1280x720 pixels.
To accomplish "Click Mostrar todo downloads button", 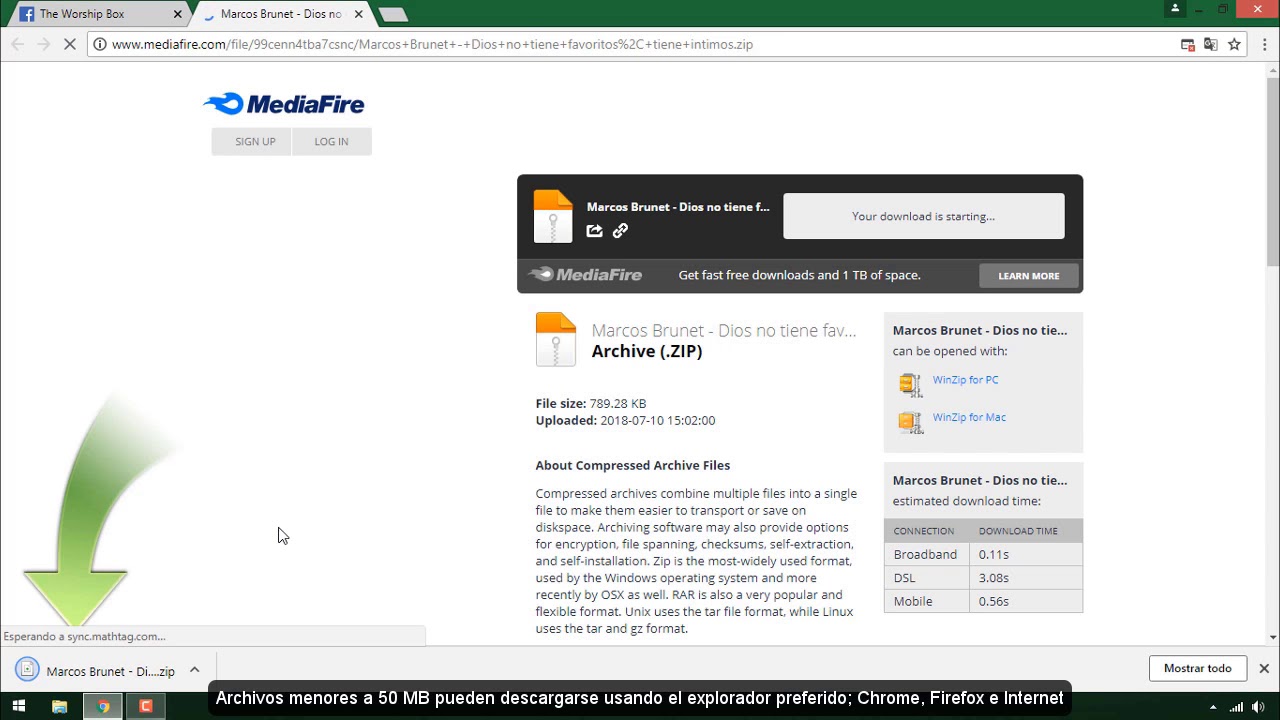I will pos(1197,668).
